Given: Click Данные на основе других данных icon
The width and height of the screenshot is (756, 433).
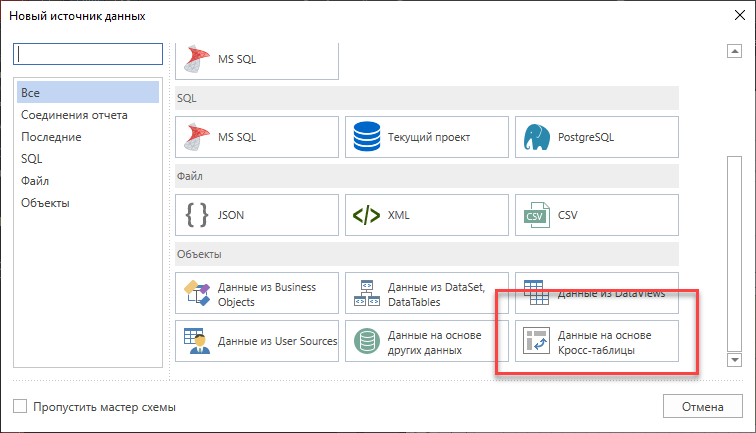Looking at the screenshot, I should [366, 342].
